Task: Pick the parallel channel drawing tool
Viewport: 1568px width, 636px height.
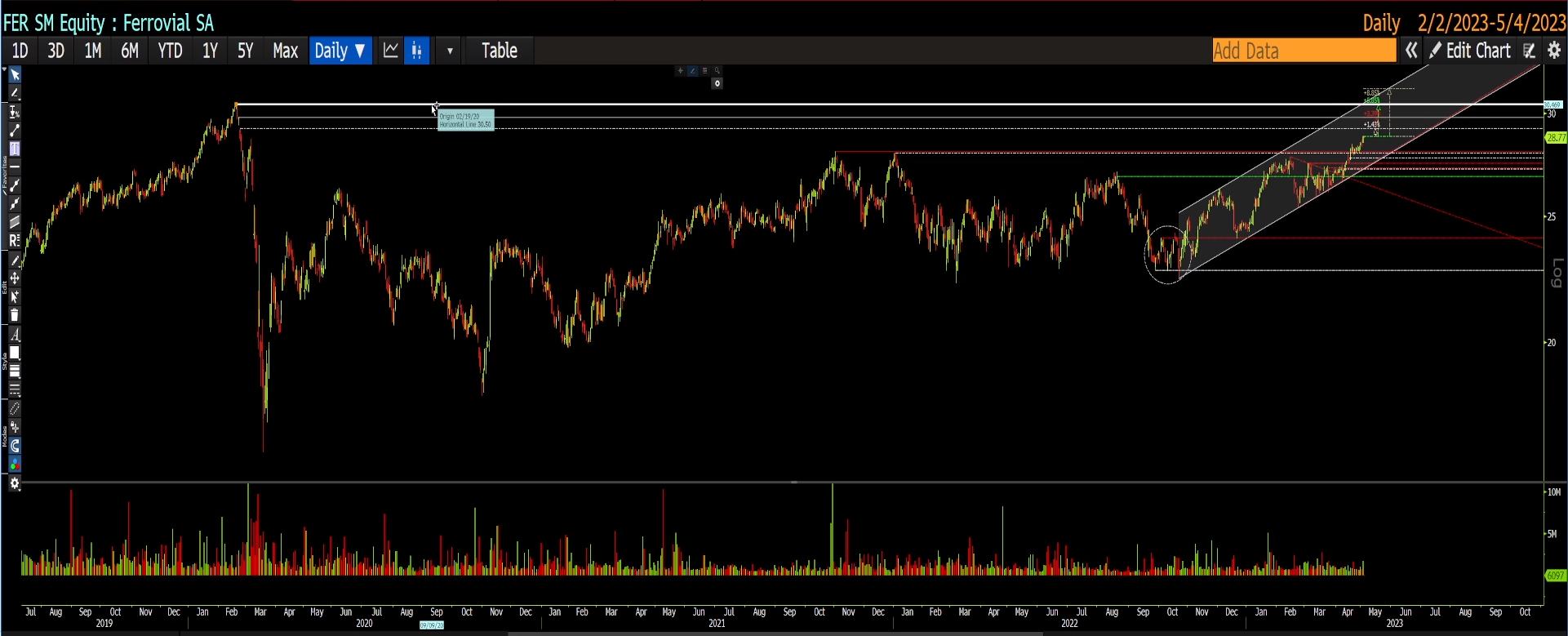Action: (15, 222)
